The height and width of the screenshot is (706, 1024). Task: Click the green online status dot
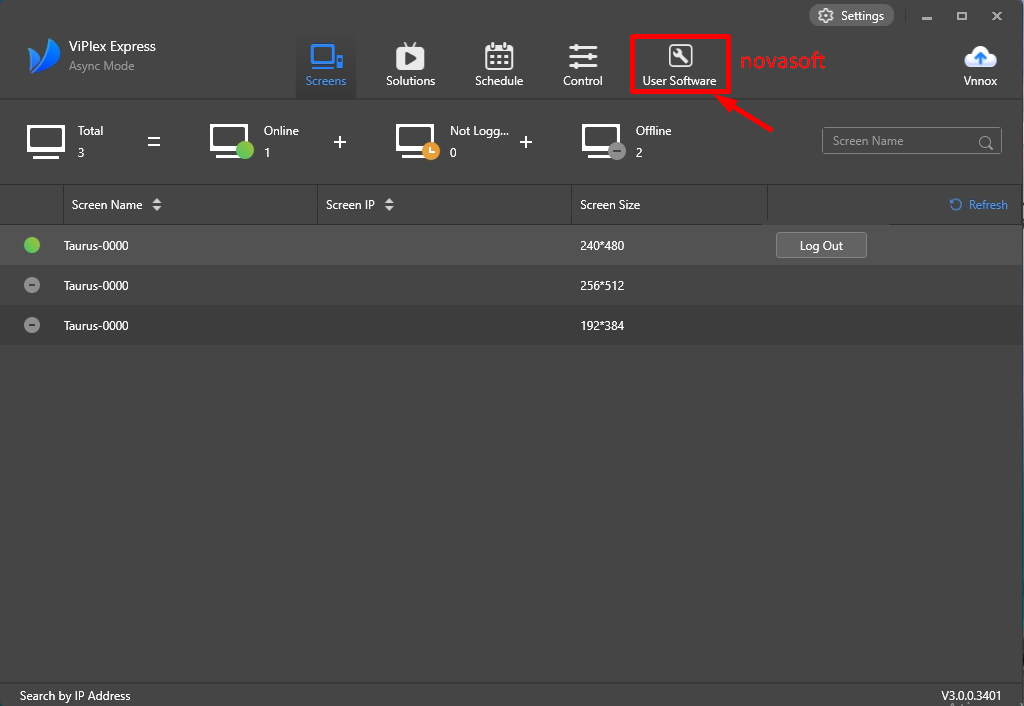[32, 245]
